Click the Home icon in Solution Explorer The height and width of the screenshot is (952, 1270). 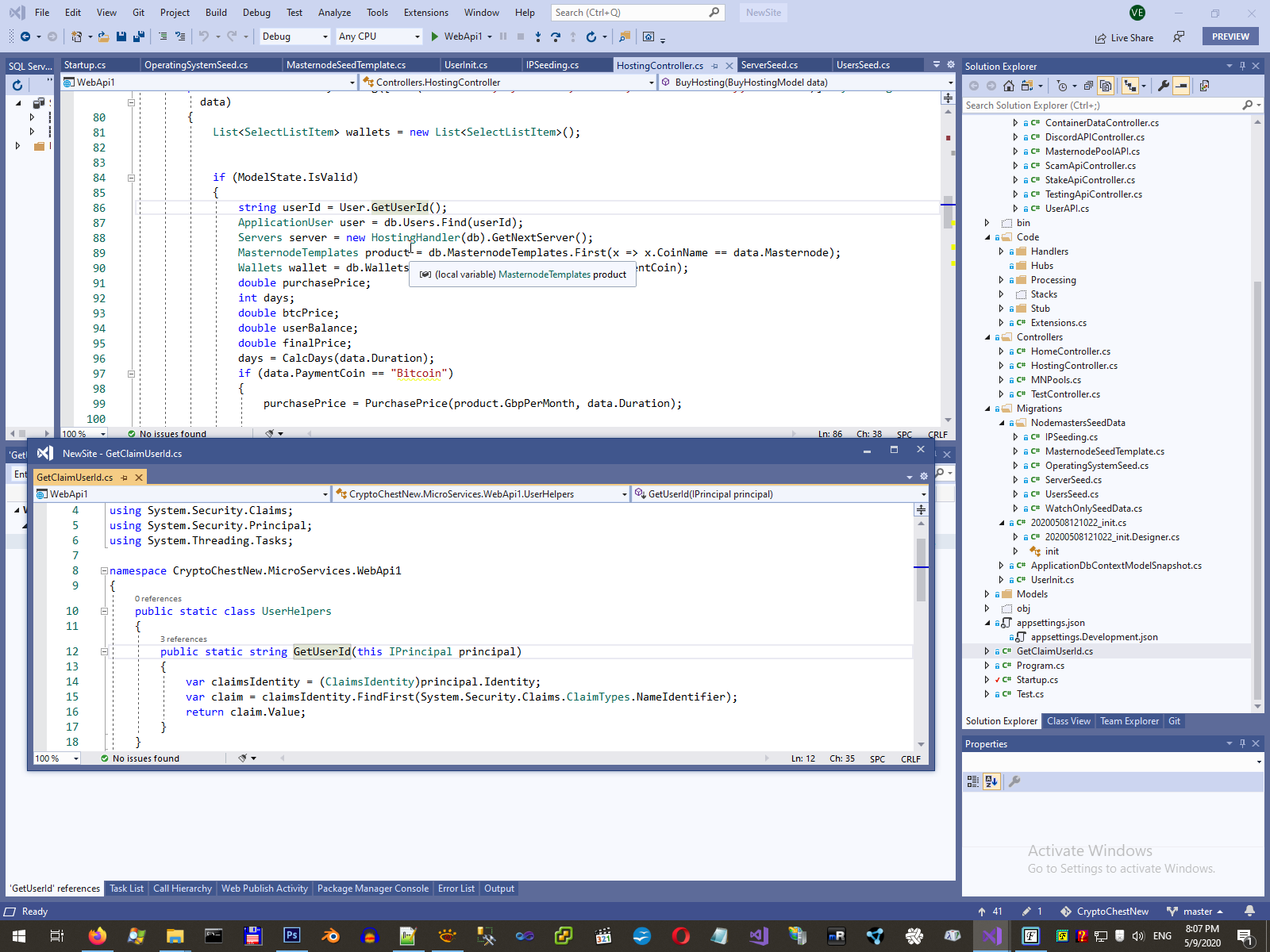coord(1008,86)
